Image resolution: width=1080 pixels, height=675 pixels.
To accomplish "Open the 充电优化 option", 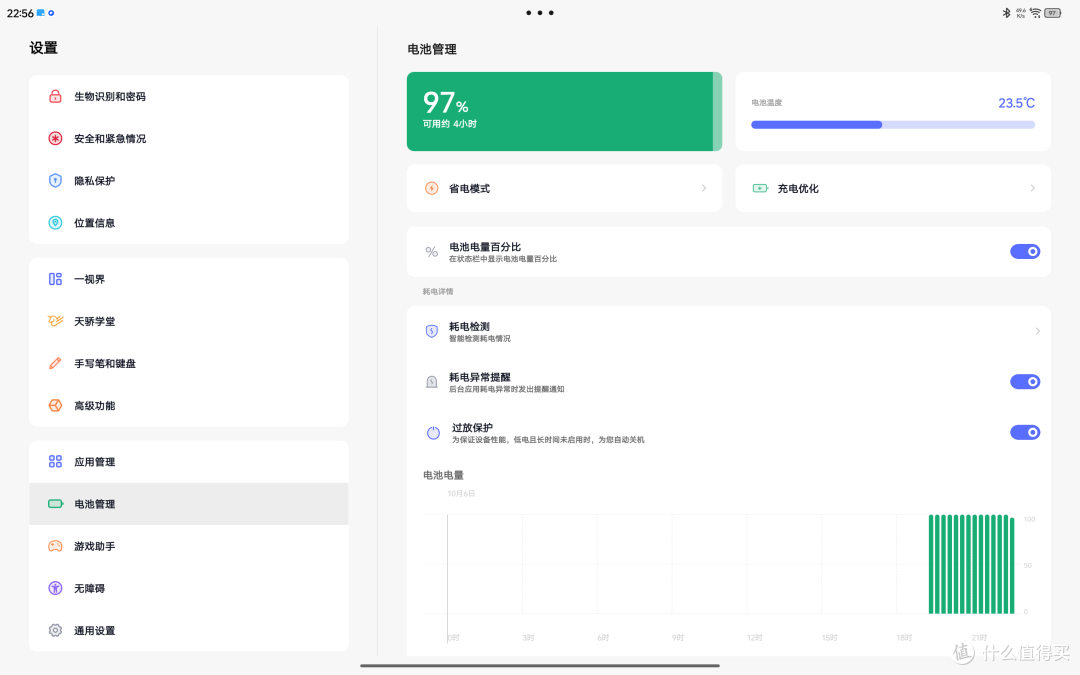I will [893, 188].
